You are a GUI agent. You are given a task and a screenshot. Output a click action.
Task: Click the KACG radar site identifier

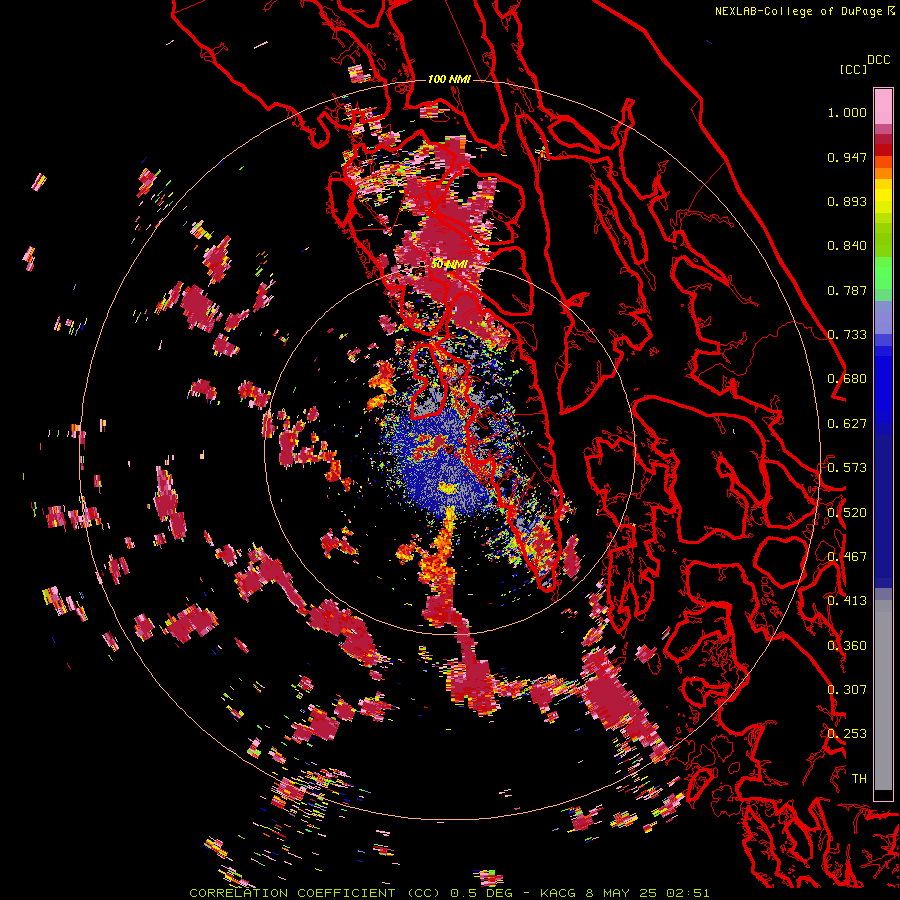click(x=558, y=893)
